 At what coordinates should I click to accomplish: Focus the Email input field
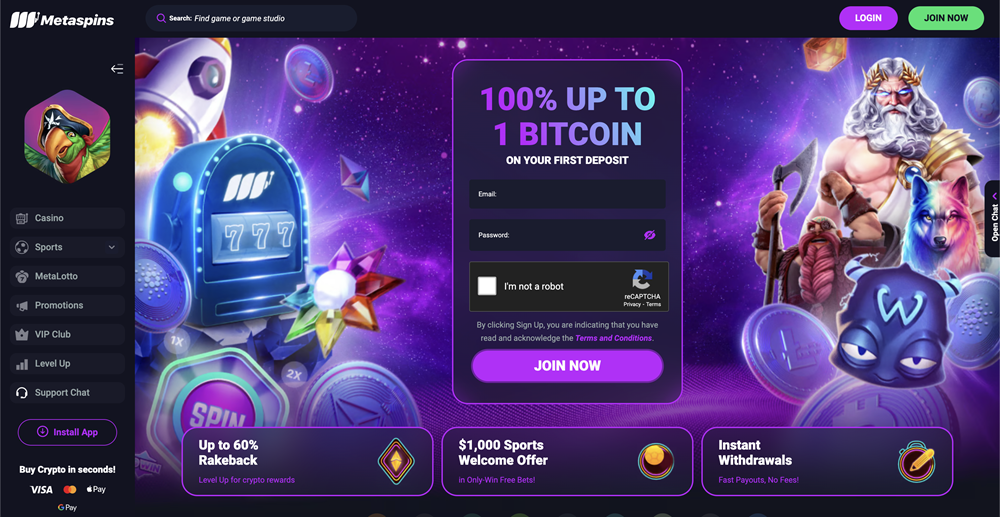click(568, 194)
